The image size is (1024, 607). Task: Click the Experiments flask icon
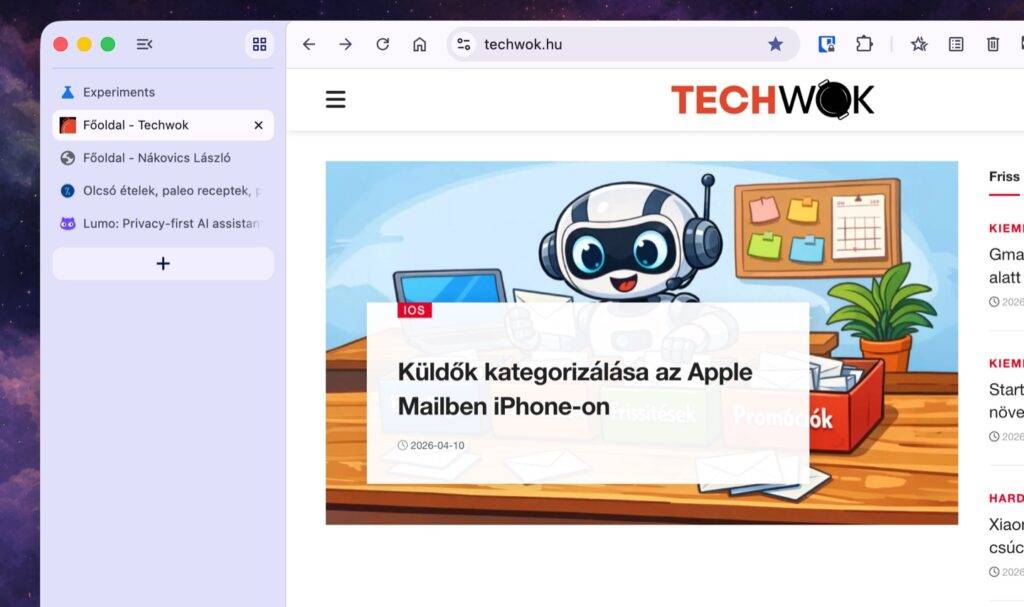coord(68,92)
